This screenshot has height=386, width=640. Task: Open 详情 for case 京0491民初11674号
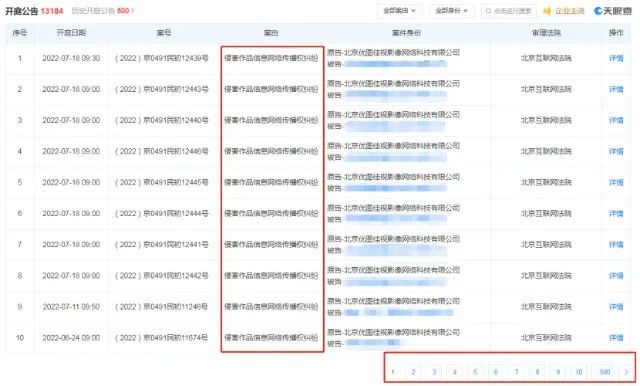coord(616,338)
